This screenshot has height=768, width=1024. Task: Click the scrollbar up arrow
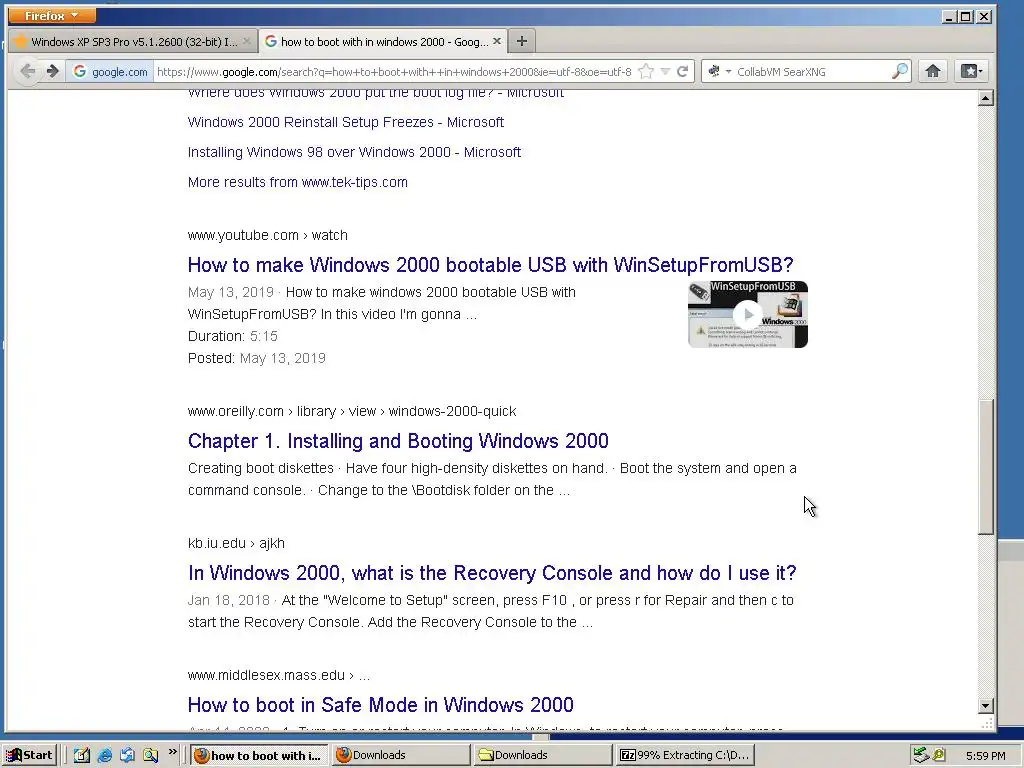click(985, 99)
